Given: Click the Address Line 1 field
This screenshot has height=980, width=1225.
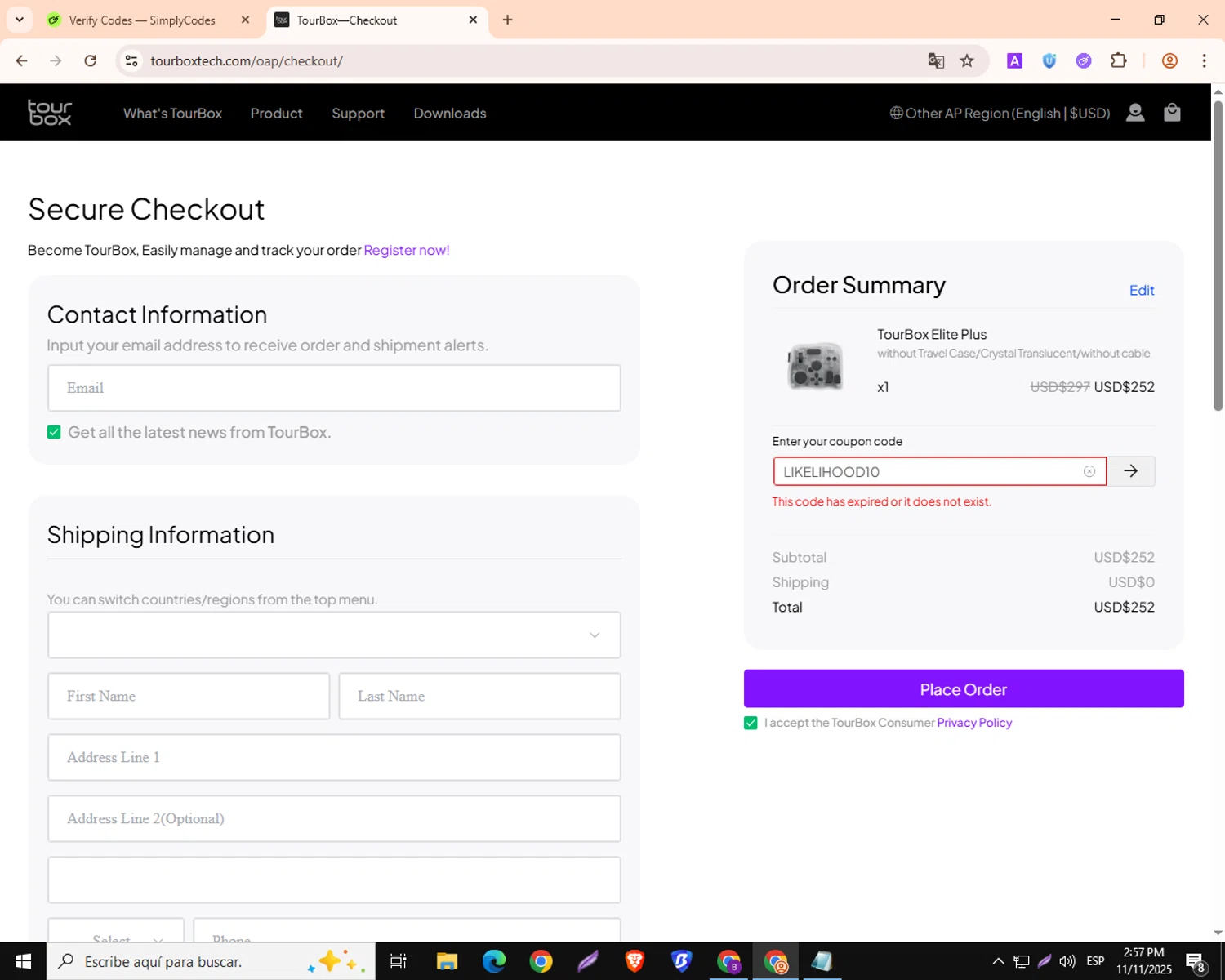Looking at the screenshot, I should pos(334,757).
